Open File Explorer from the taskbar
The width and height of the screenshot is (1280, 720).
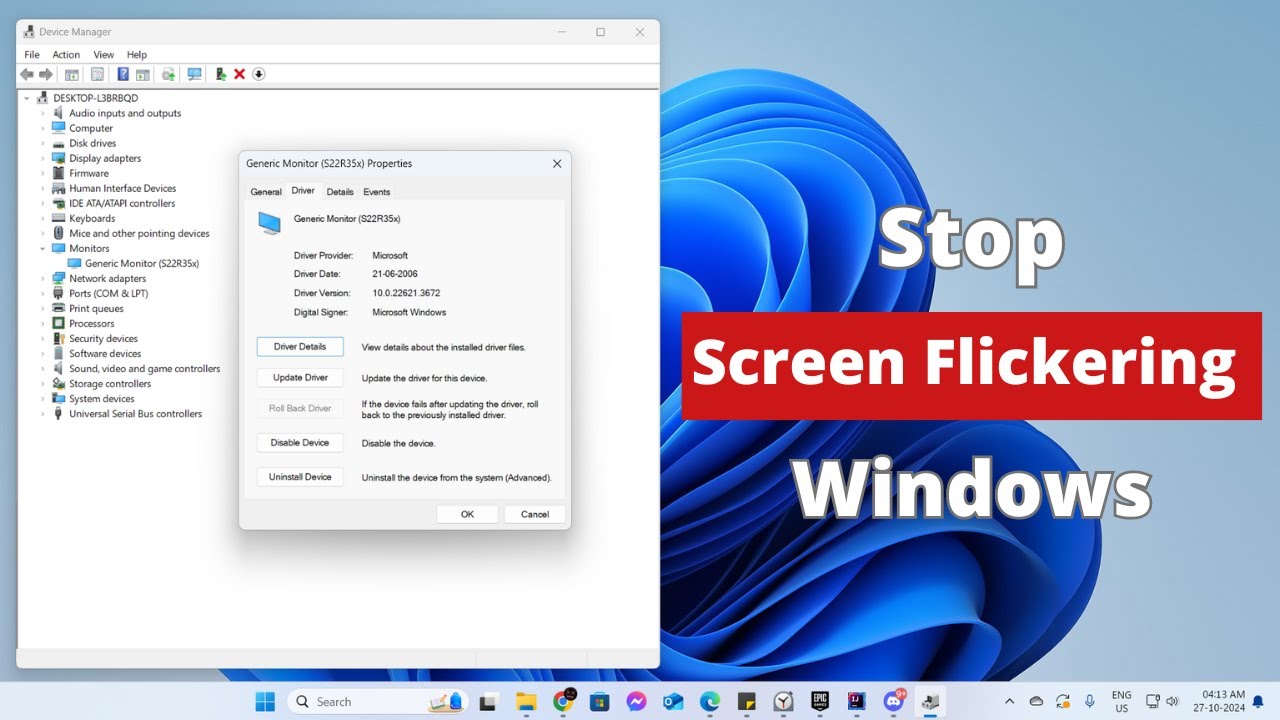click(527, 702)
